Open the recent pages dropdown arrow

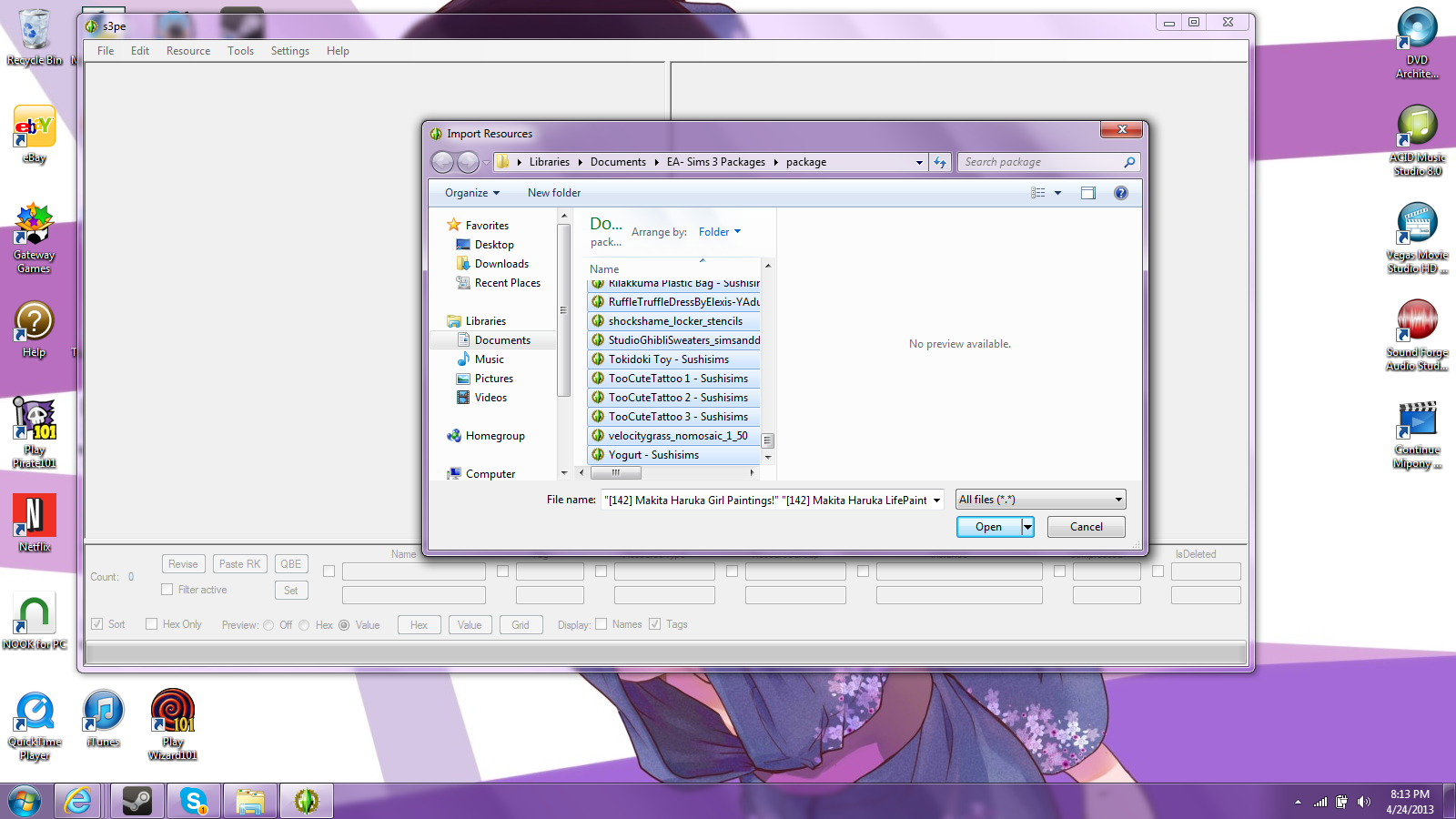pos(486,162)
